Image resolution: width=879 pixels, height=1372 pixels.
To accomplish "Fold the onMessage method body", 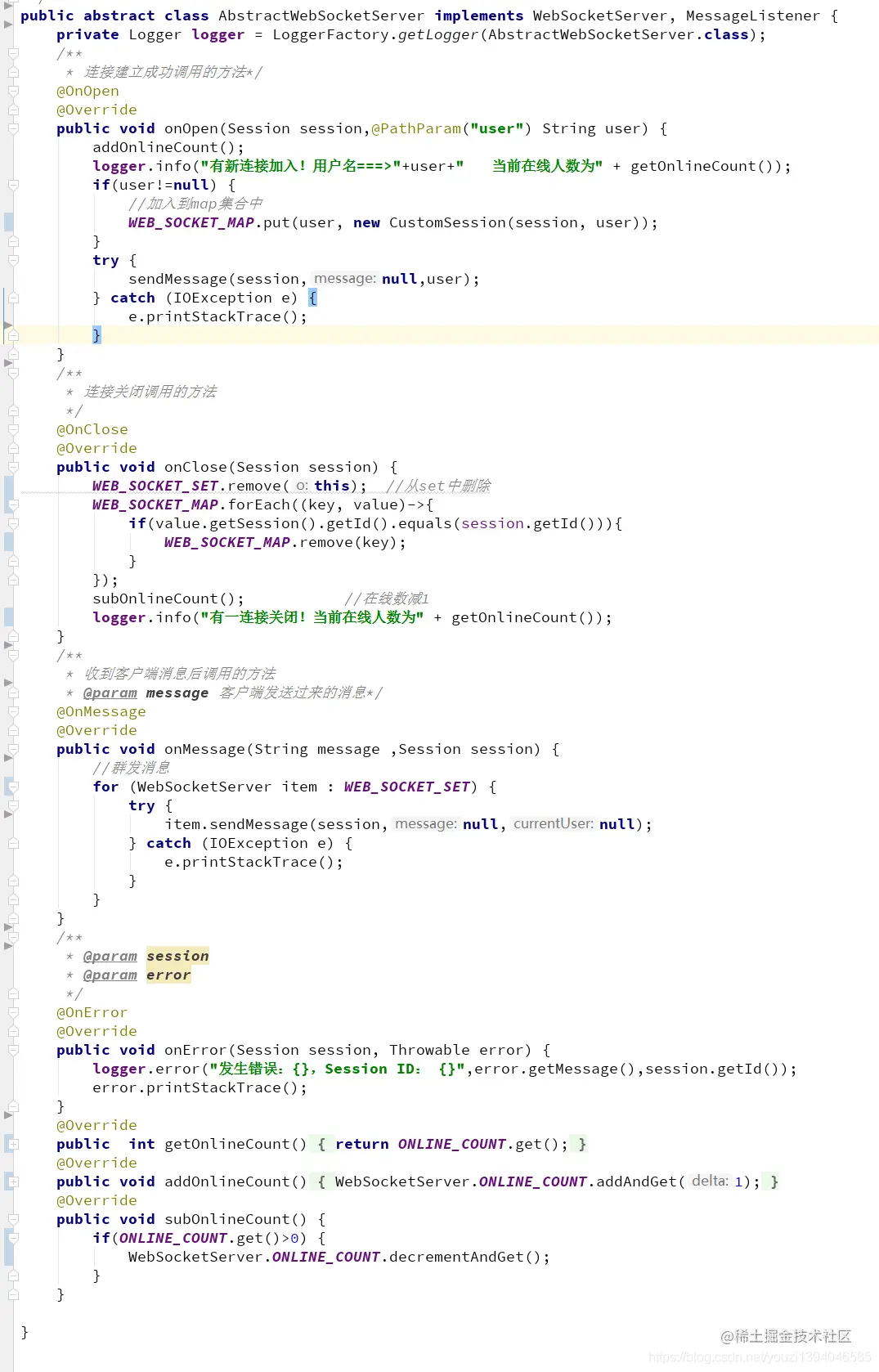I will pyautogui.click(x=13, y=749).
